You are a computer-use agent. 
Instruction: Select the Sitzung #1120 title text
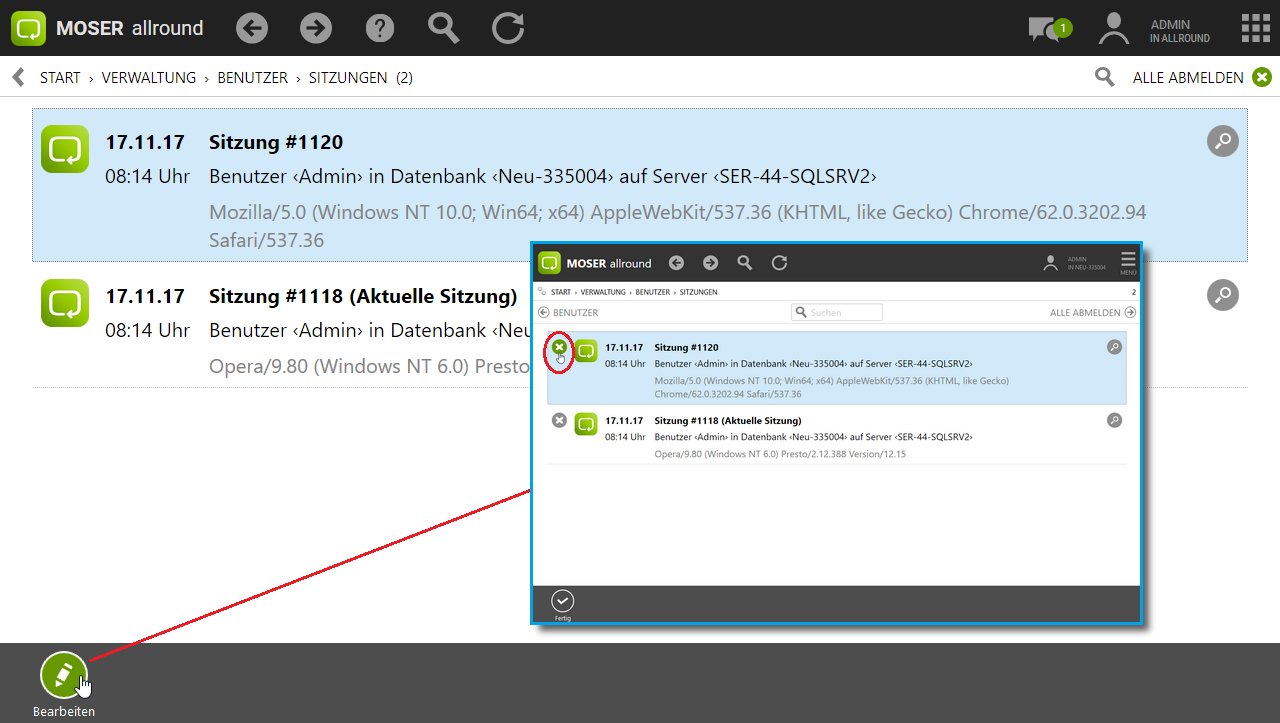tap(276, 142)
